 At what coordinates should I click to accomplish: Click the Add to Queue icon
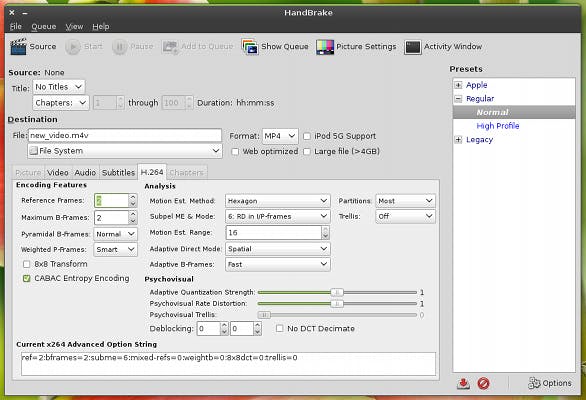[170, 47]
